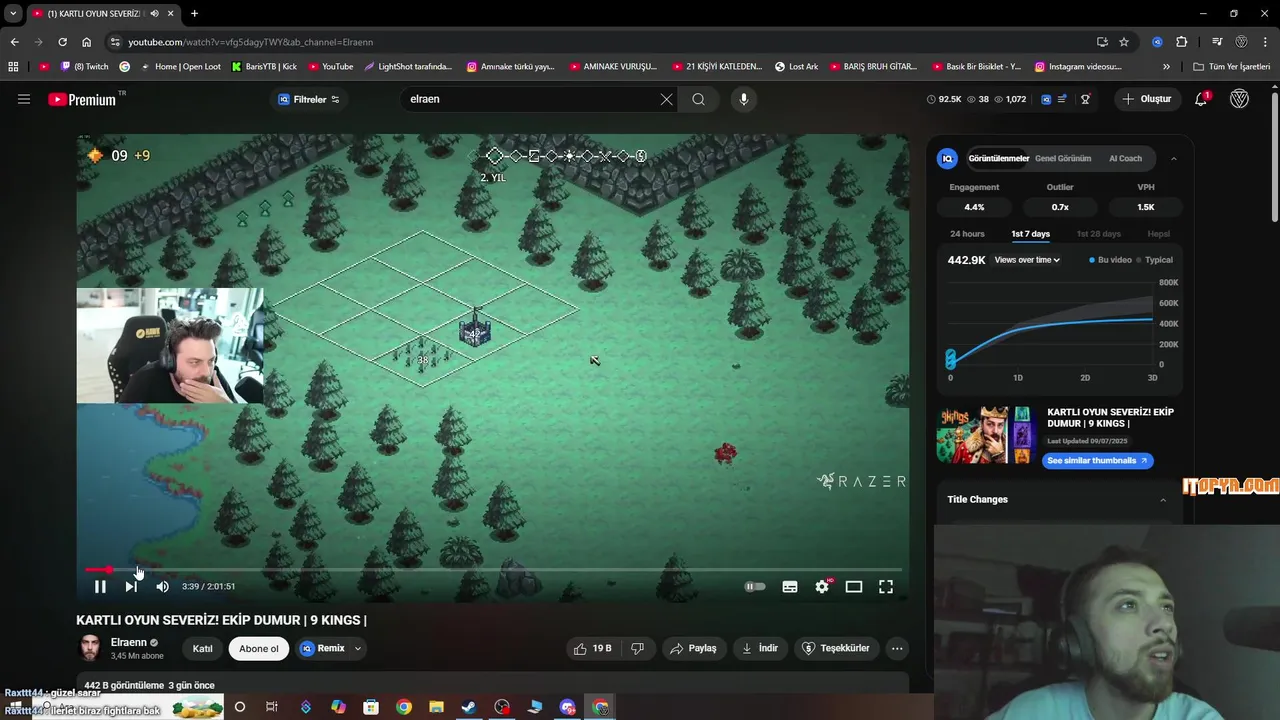Switch to theater mode
The image size is (1280, 720).
click(x=854, y=587)
